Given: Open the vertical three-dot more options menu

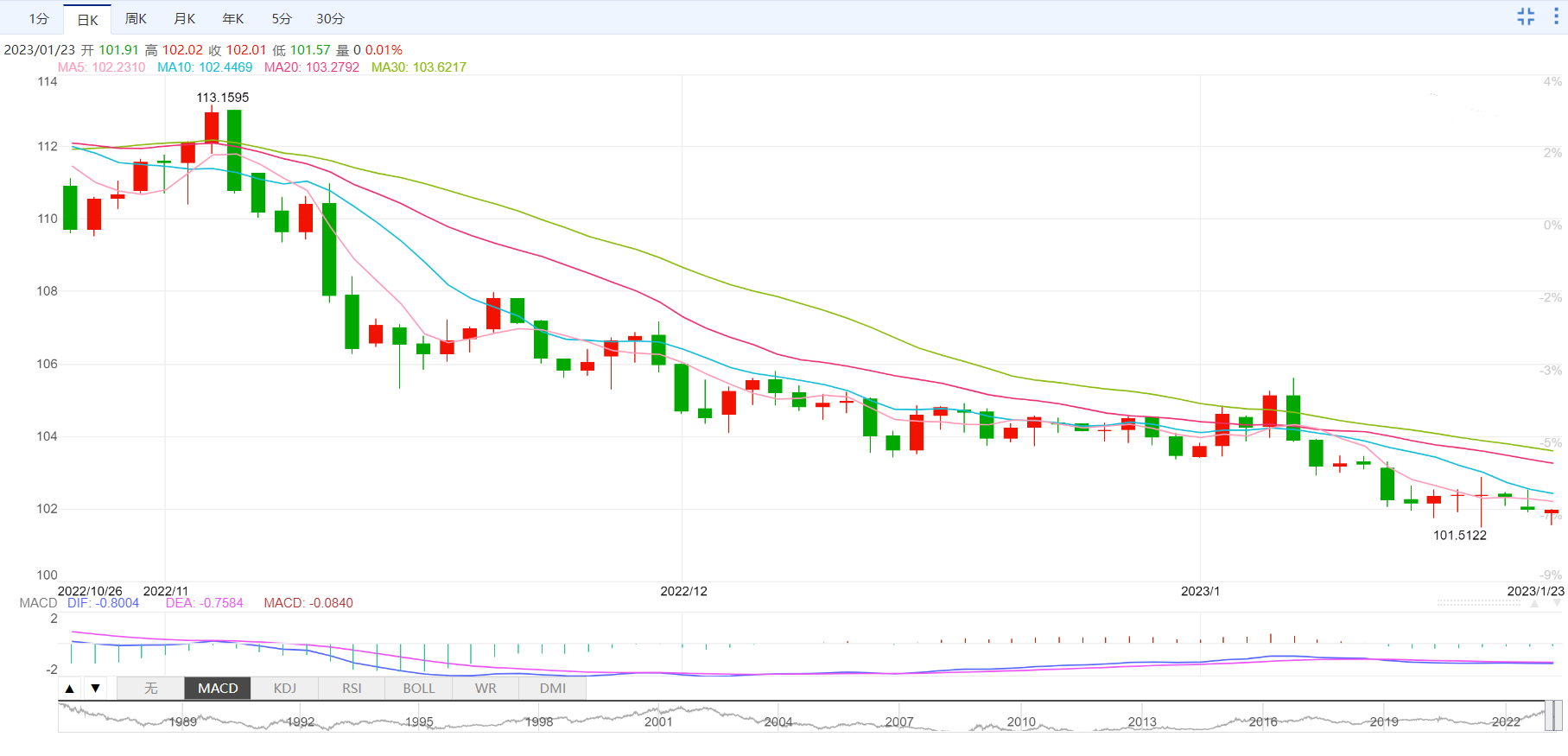Looking at the screenshot, I should [x=1556, y=16].
